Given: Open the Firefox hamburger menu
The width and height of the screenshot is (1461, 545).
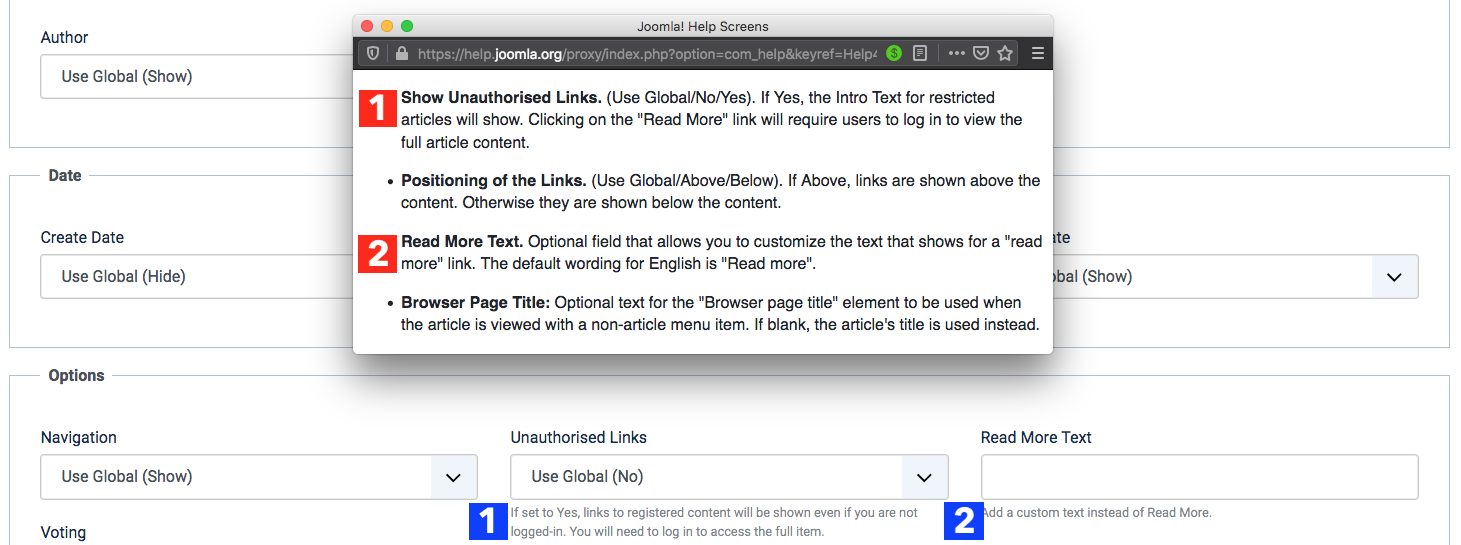Looking at the screenshot, I should [x=1038, y=53].
